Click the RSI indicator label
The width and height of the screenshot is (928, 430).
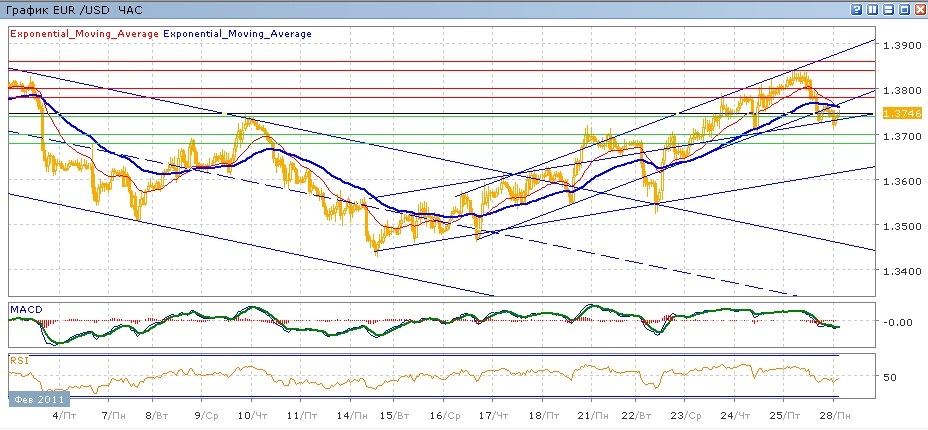tap(18, 360)
